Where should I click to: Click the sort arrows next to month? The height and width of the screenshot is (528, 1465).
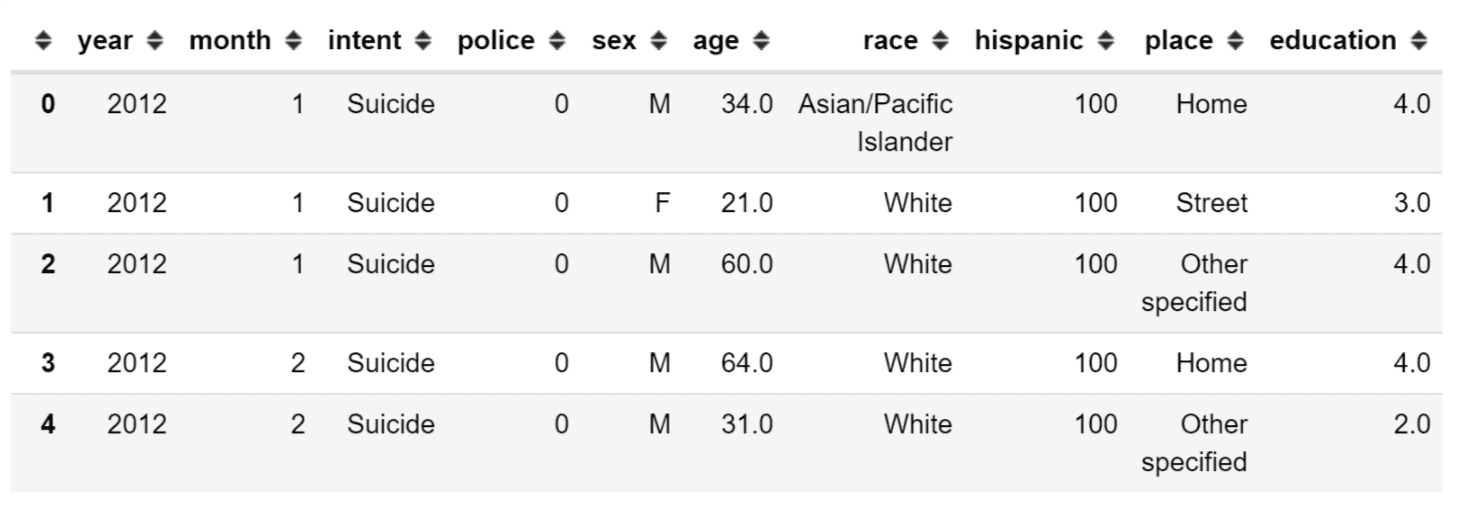pos(293,41)
